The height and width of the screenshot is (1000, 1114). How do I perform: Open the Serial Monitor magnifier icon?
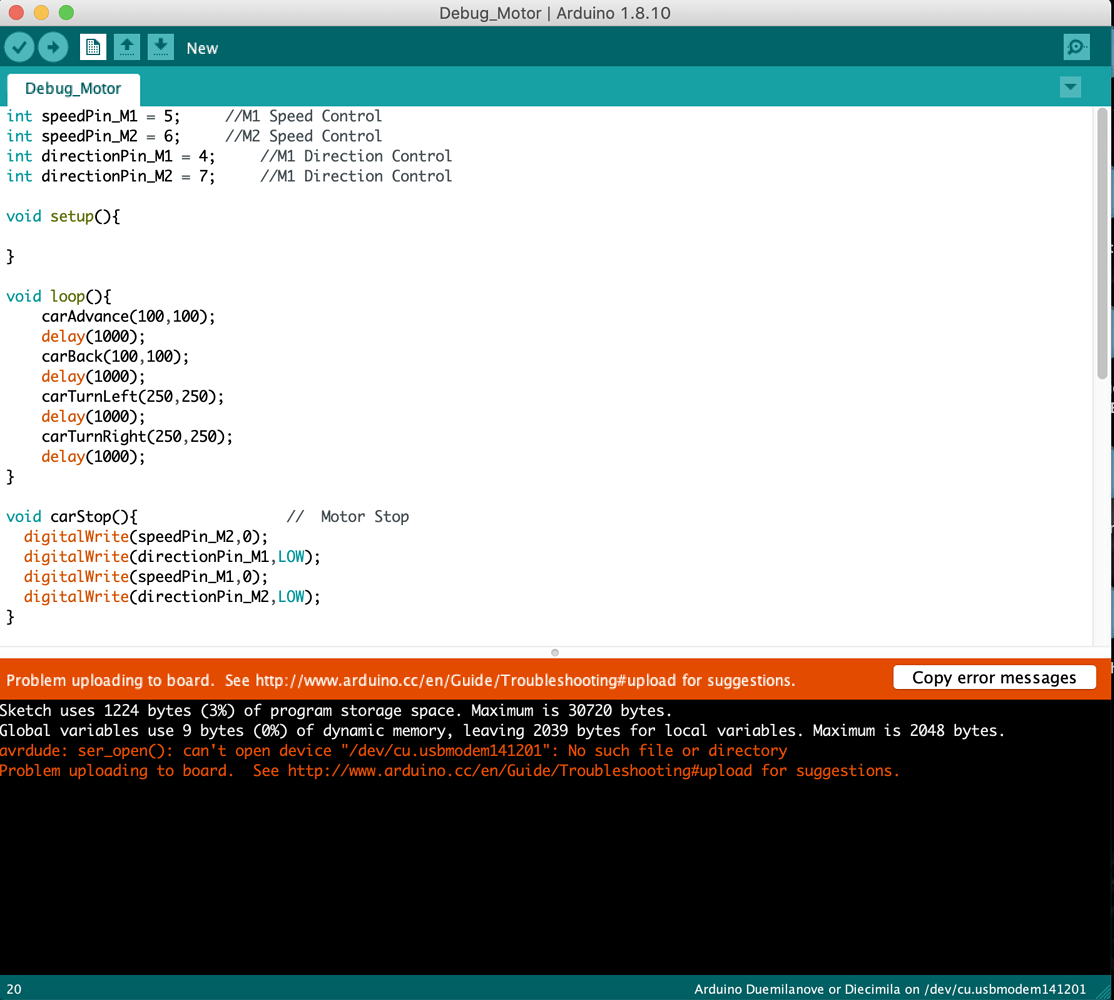(1076, 47)
